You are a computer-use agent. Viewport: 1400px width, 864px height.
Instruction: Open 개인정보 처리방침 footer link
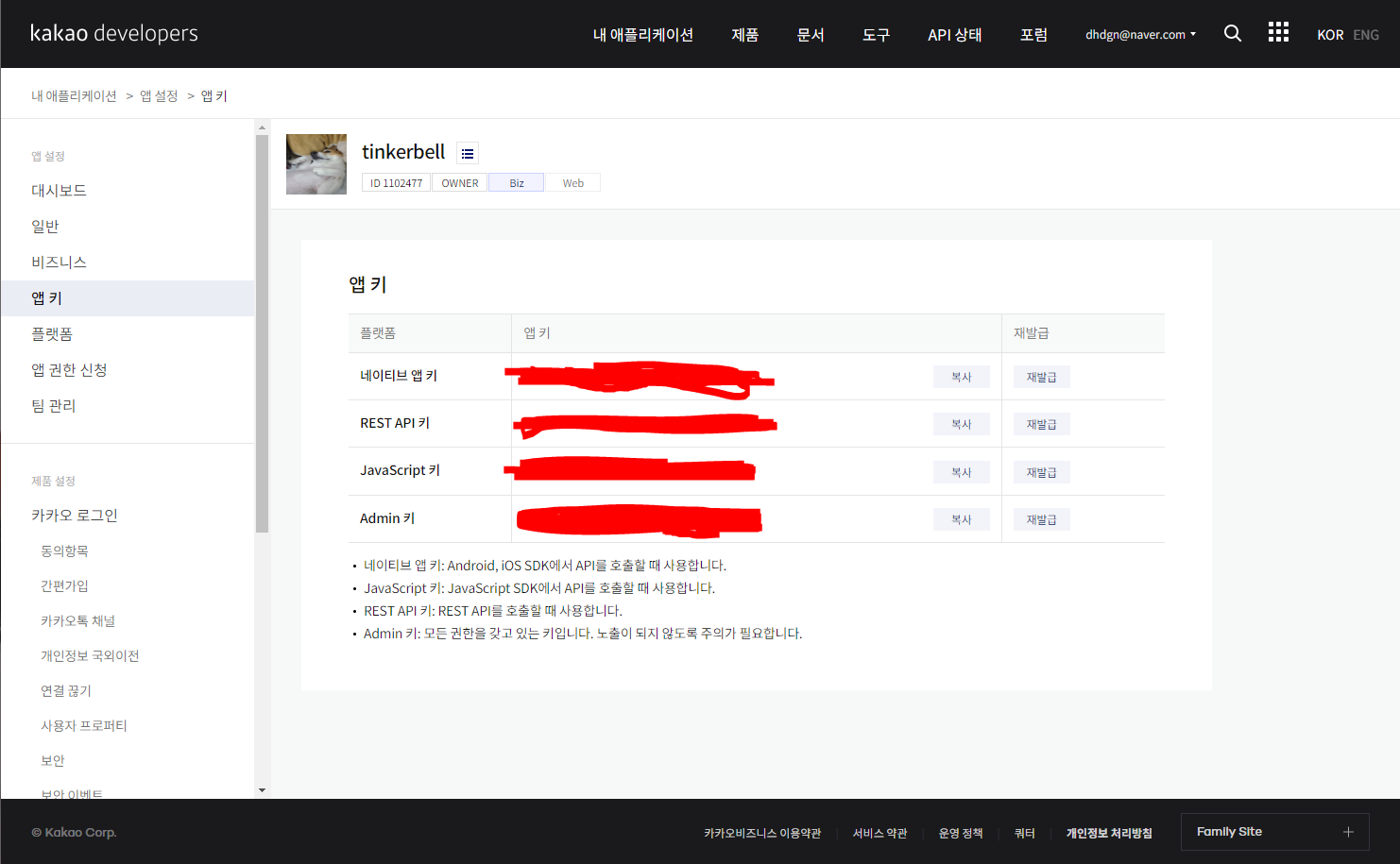pyautogui.click(x=1109, y=833)
